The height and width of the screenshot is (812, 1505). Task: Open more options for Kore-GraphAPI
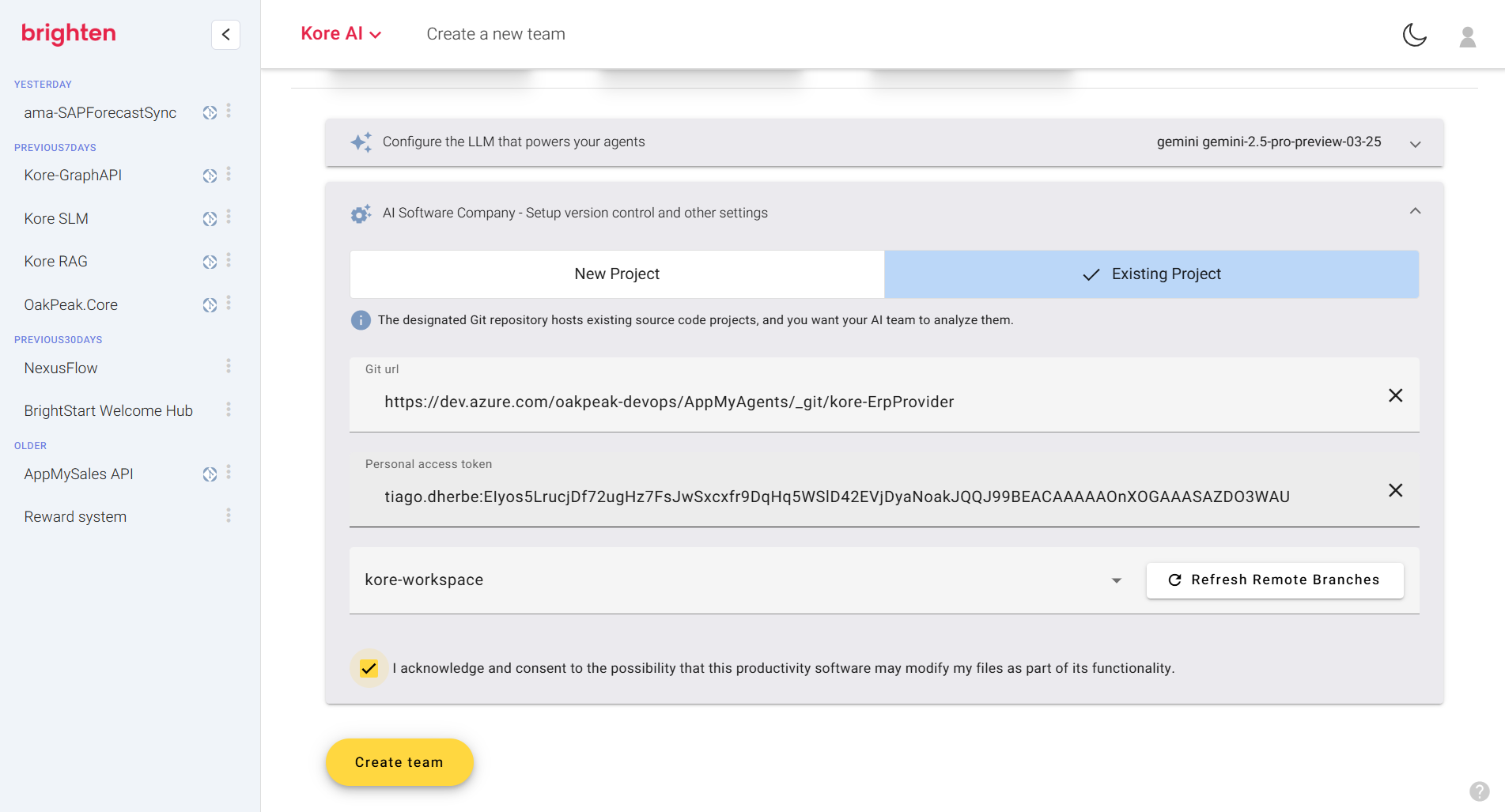[x=229, y=174]
